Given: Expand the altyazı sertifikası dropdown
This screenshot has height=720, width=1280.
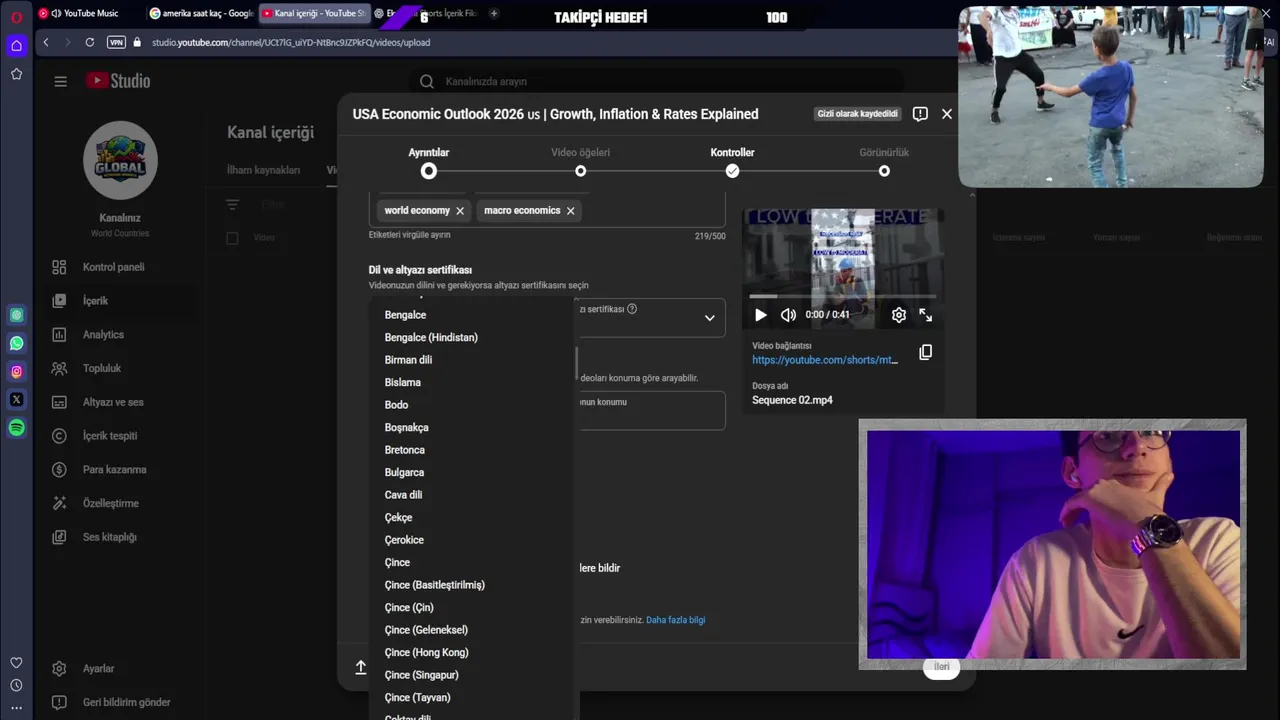Looking at the screenshot, I should click(x=709, y=318).
